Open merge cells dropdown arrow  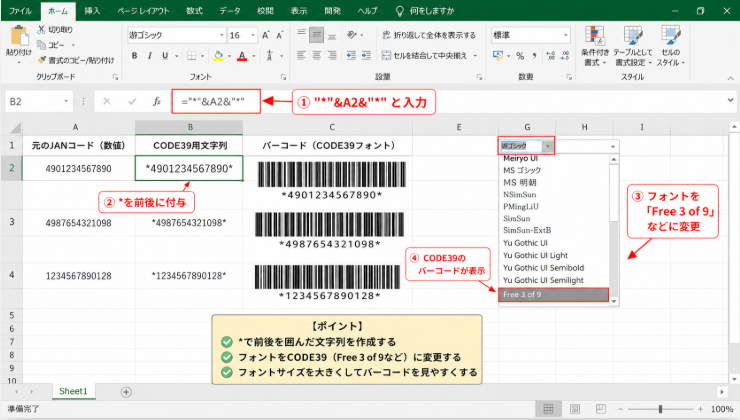pos(475,56)
